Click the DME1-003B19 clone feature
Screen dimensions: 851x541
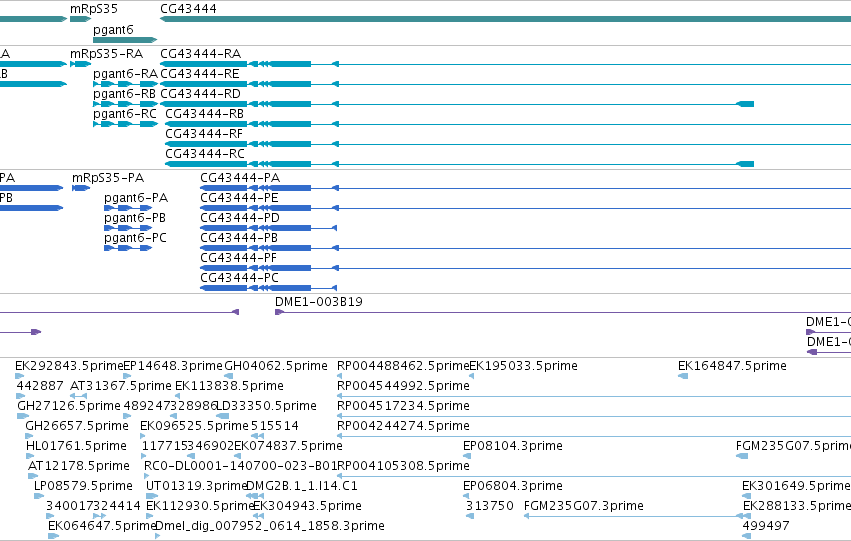(x=319, y=302)
